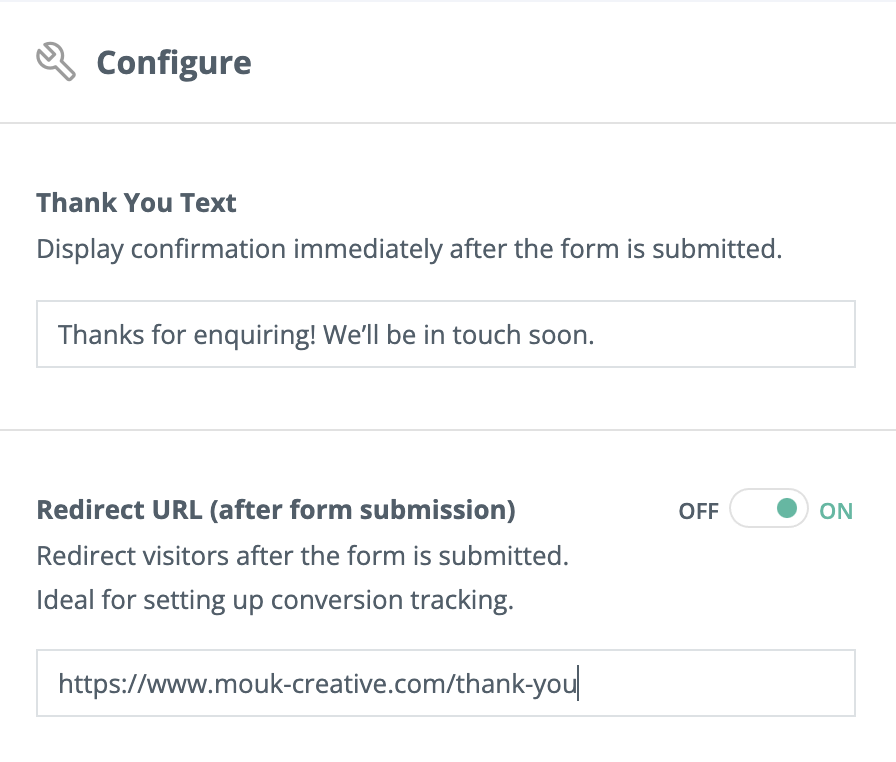Click the 'Display confirmation immediately' description text
Viewport: 896px width, 762px height.
pos(409,249)
